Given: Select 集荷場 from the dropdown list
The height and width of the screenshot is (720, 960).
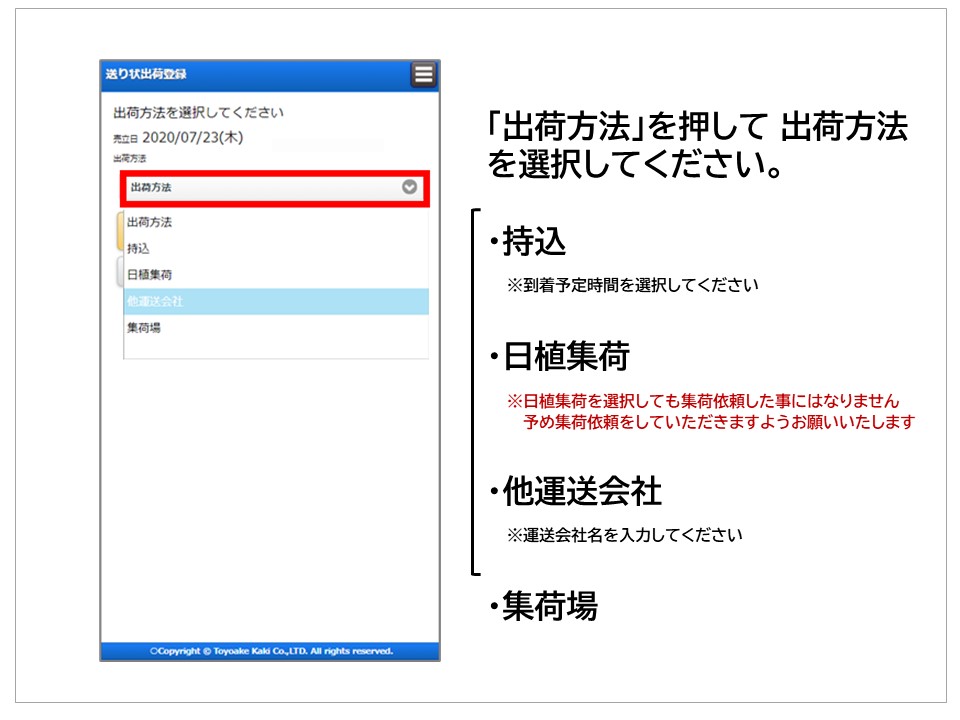Looking at the screenshot, I should point(144,328).
